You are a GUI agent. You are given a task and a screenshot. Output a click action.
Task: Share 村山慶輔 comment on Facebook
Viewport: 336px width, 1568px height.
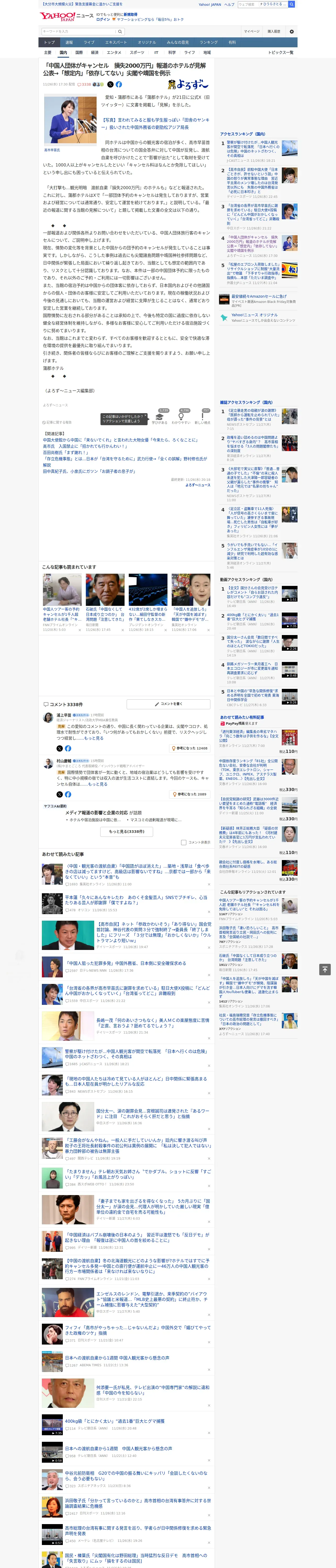(68, 794)
